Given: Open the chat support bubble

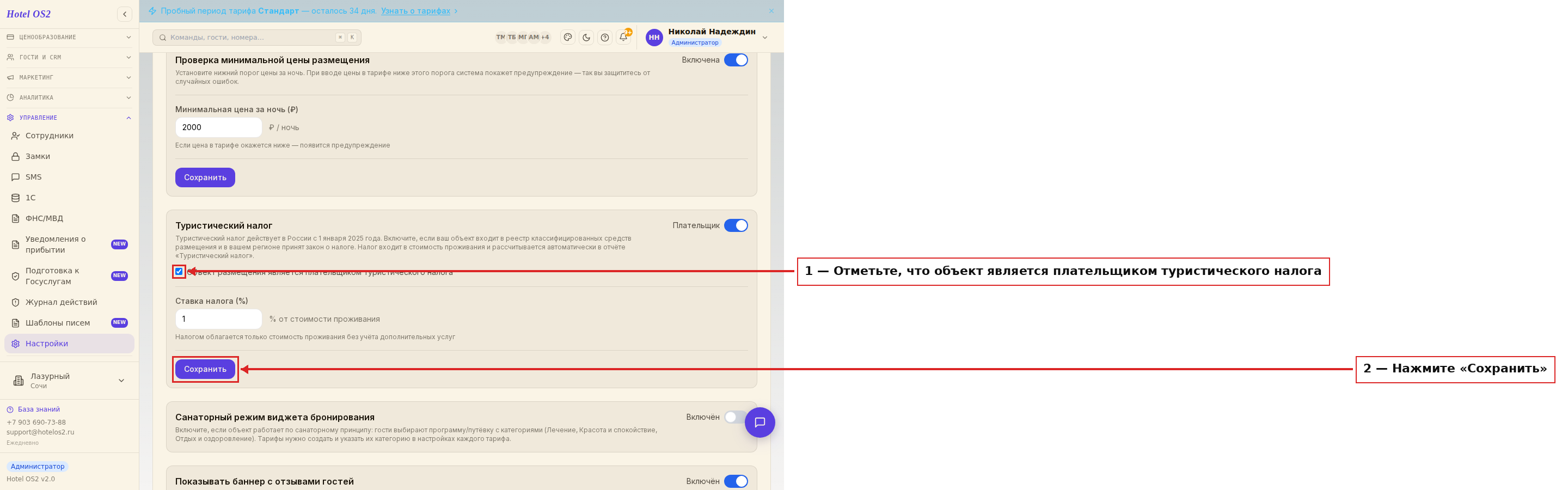Looking at the screenshot, I should 759,422.
